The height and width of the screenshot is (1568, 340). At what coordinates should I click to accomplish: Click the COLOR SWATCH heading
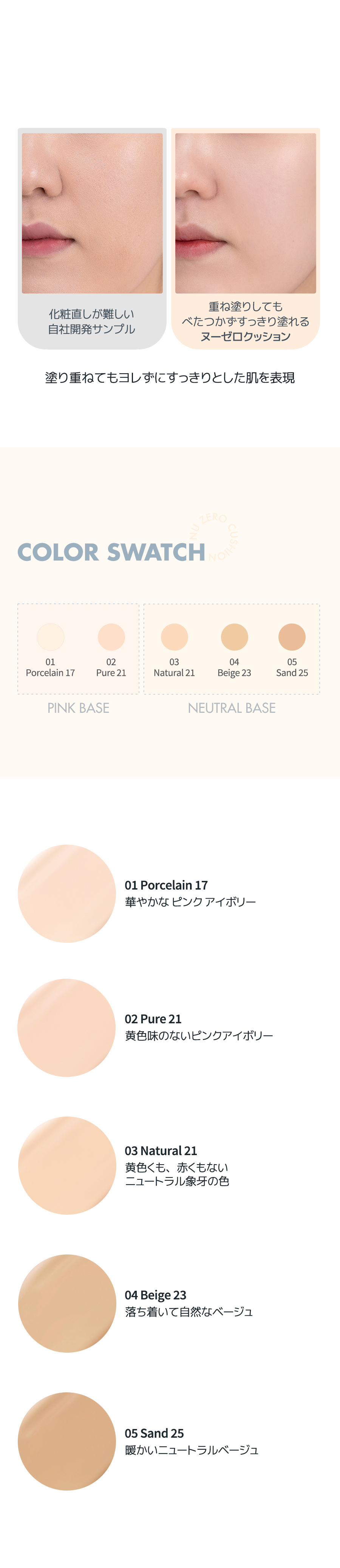pyautogui.click(x=111, y=552)
